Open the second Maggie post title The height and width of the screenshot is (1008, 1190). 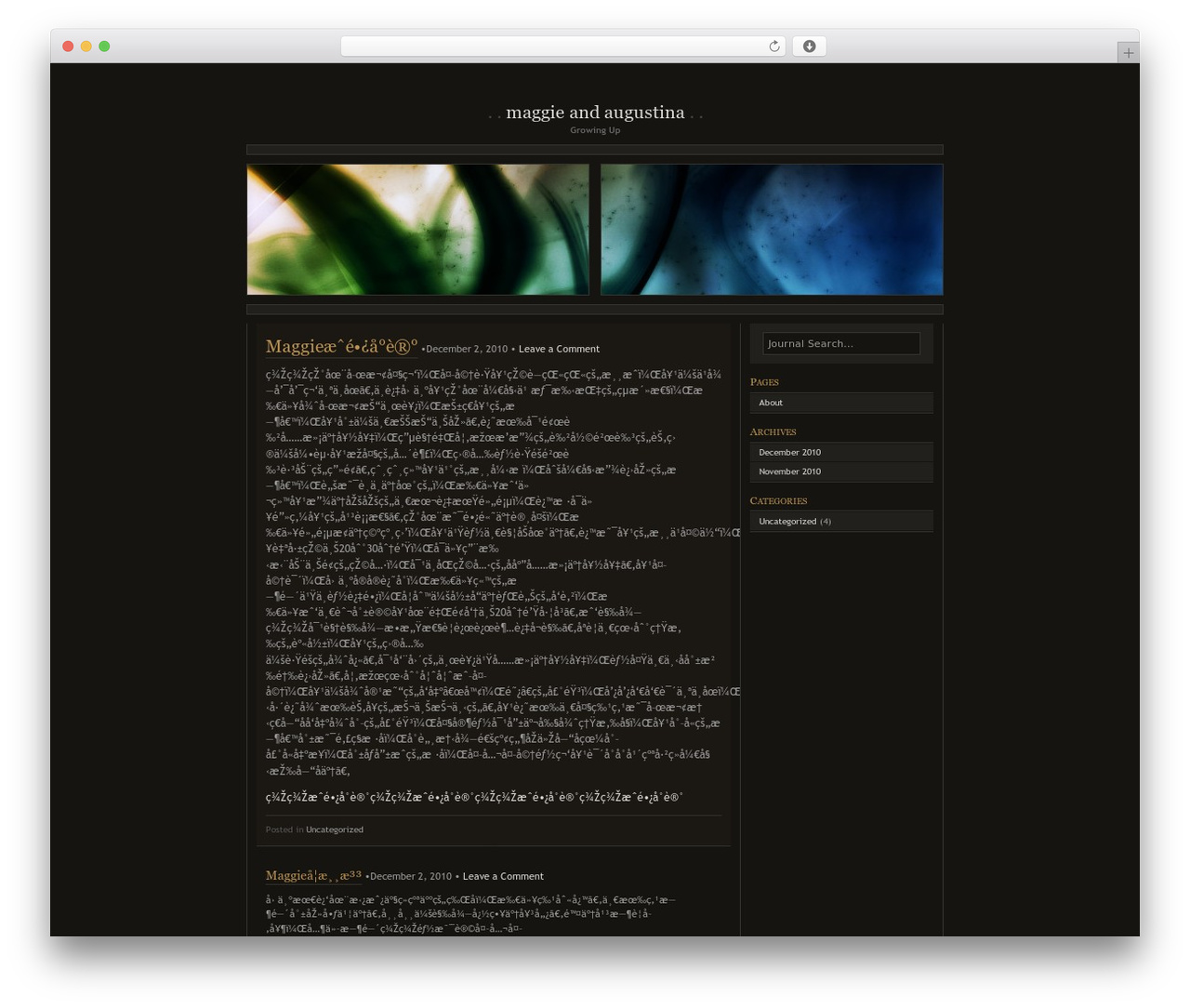[313, 875]
